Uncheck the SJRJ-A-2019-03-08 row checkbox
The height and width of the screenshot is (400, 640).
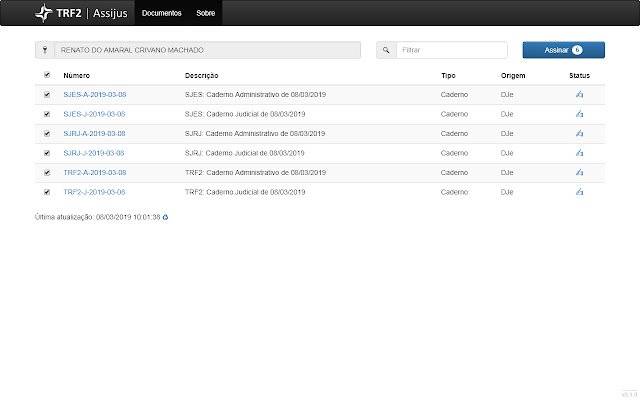47,133
